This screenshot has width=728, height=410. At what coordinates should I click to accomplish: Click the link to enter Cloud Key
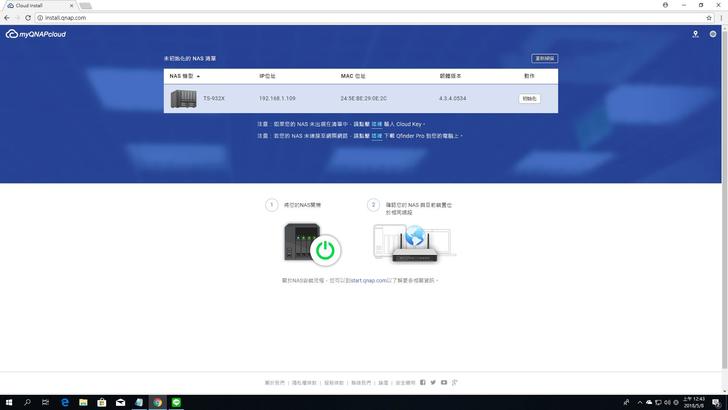377,124
